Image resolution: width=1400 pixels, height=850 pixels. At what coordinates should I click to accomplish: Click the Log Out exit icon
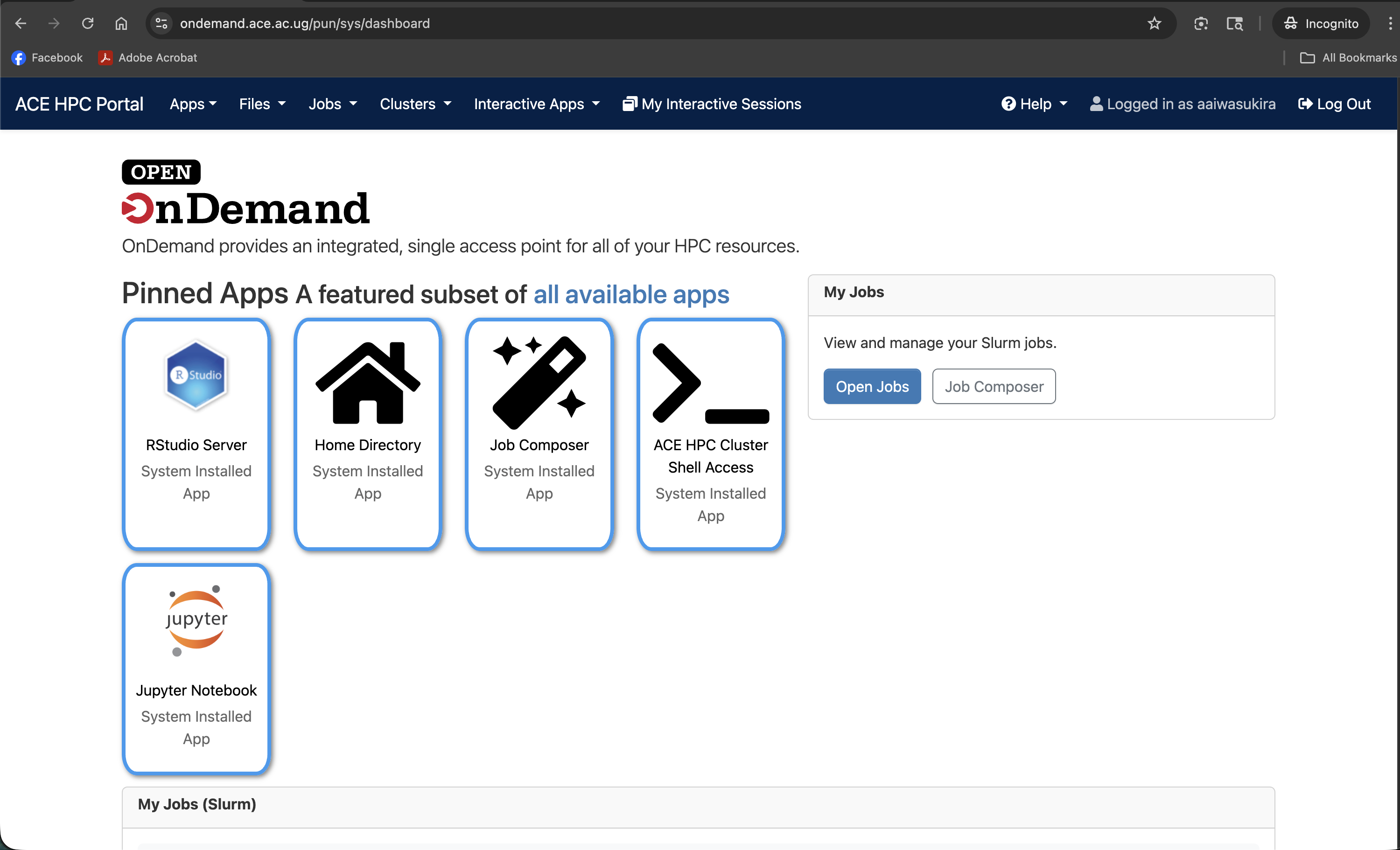pos(1305,104)
